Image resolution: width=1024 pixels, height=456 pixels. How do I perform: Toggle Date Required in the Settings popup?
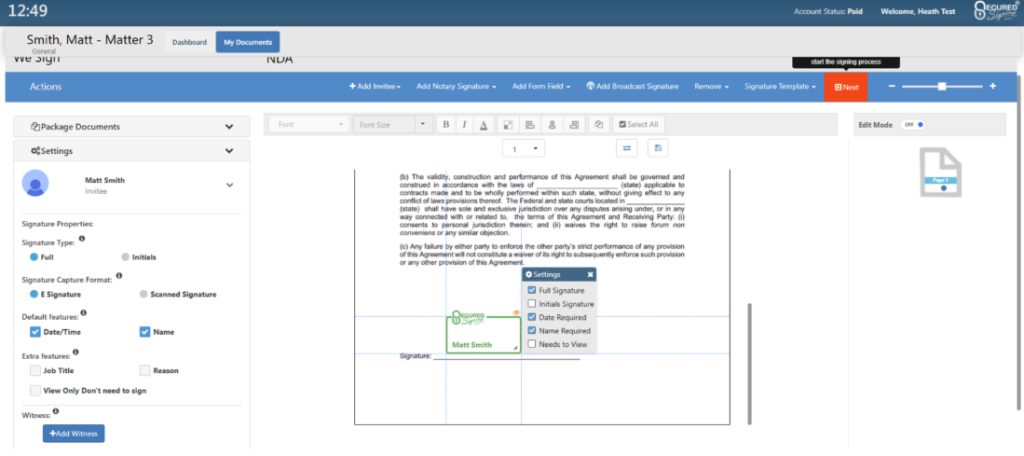532,318
